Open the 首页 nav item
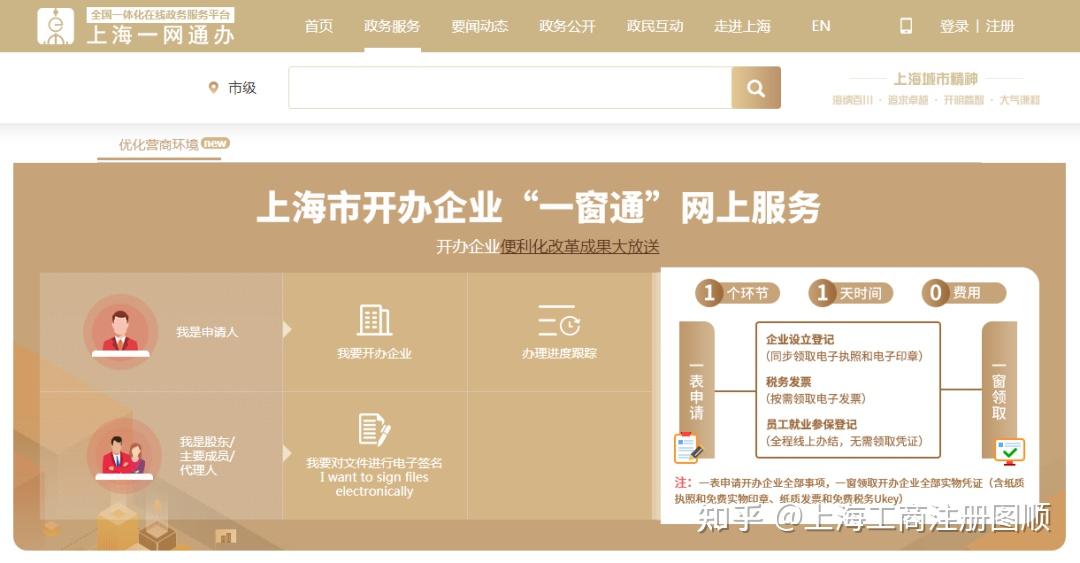This screenshot has width=1080, height=563. tap(319, 26)
